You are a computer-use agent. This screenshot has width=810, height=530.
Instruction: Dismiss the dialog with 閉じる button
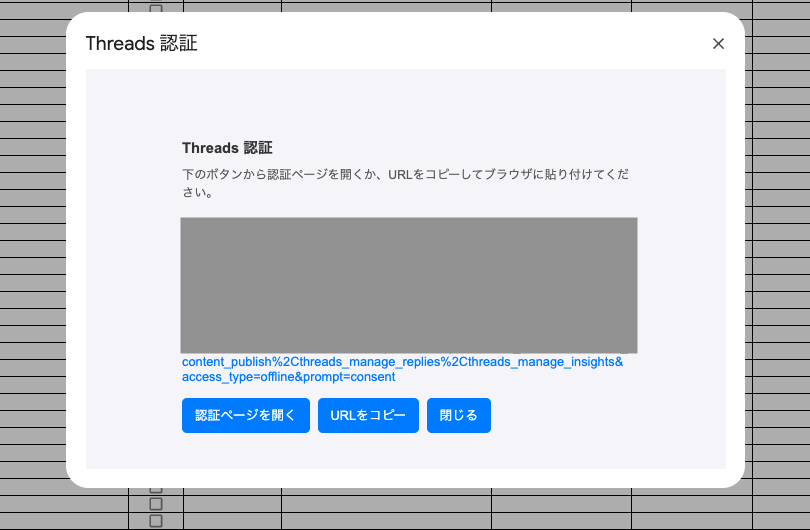tap(459, 415)
